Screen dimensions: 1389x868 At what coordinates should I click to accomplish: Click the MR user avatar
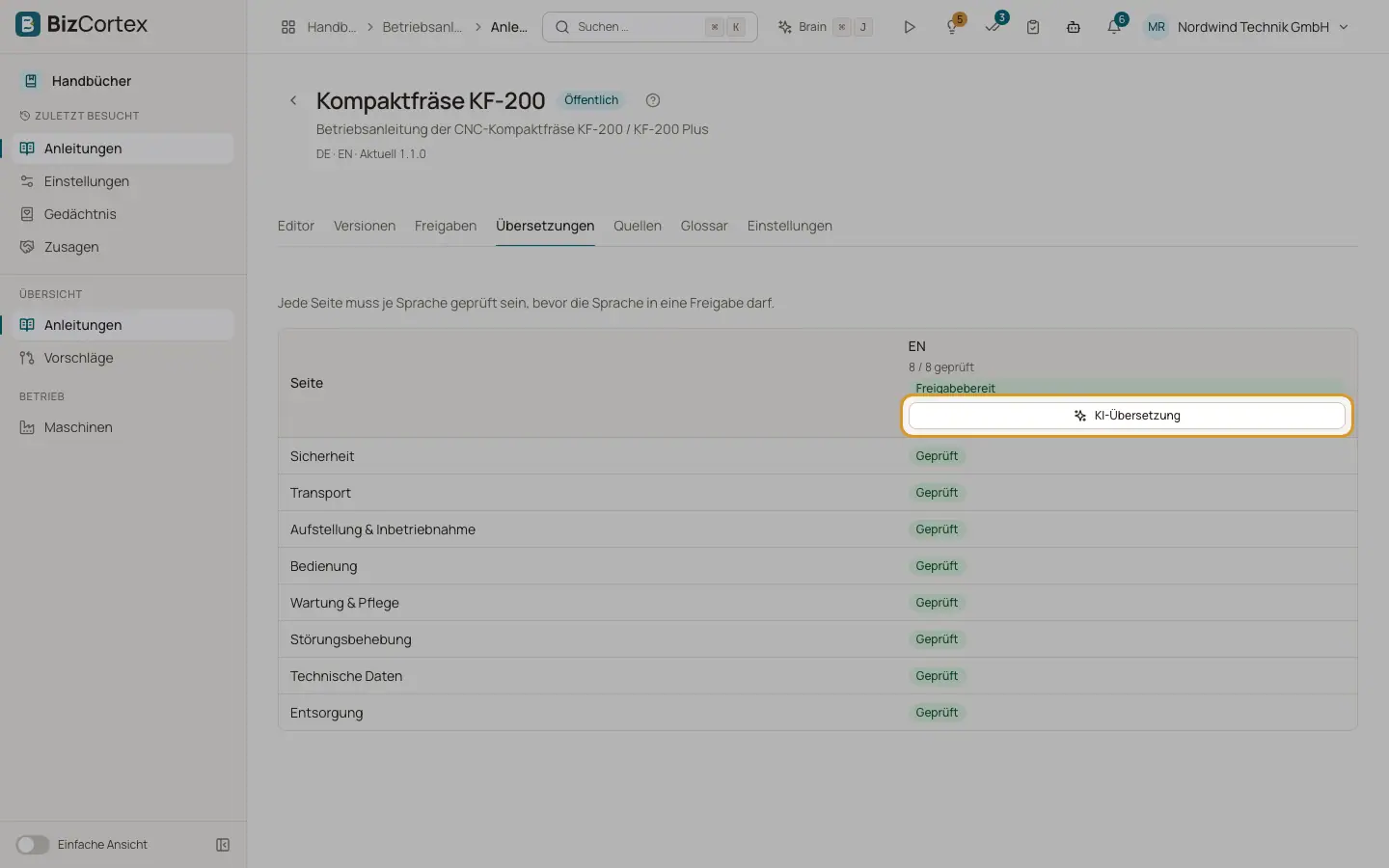click(x=1156, y=27)
